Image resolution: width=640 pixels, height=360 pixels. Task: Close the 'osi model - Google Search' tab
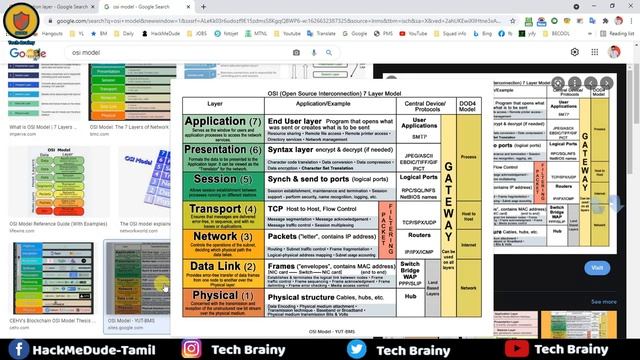188,7
